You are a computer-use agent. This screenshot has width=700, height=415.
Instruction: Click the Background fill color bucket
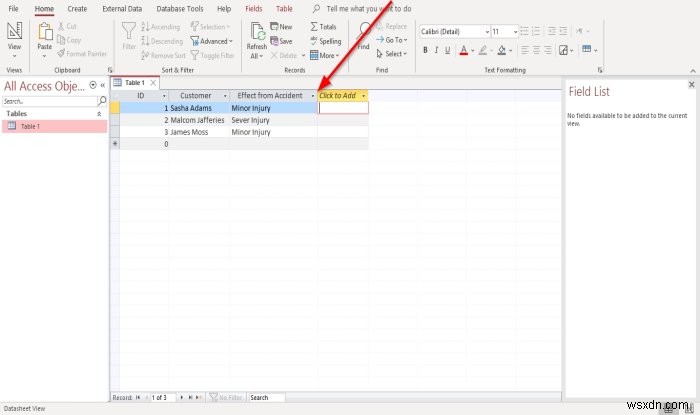tap(502, 50)
